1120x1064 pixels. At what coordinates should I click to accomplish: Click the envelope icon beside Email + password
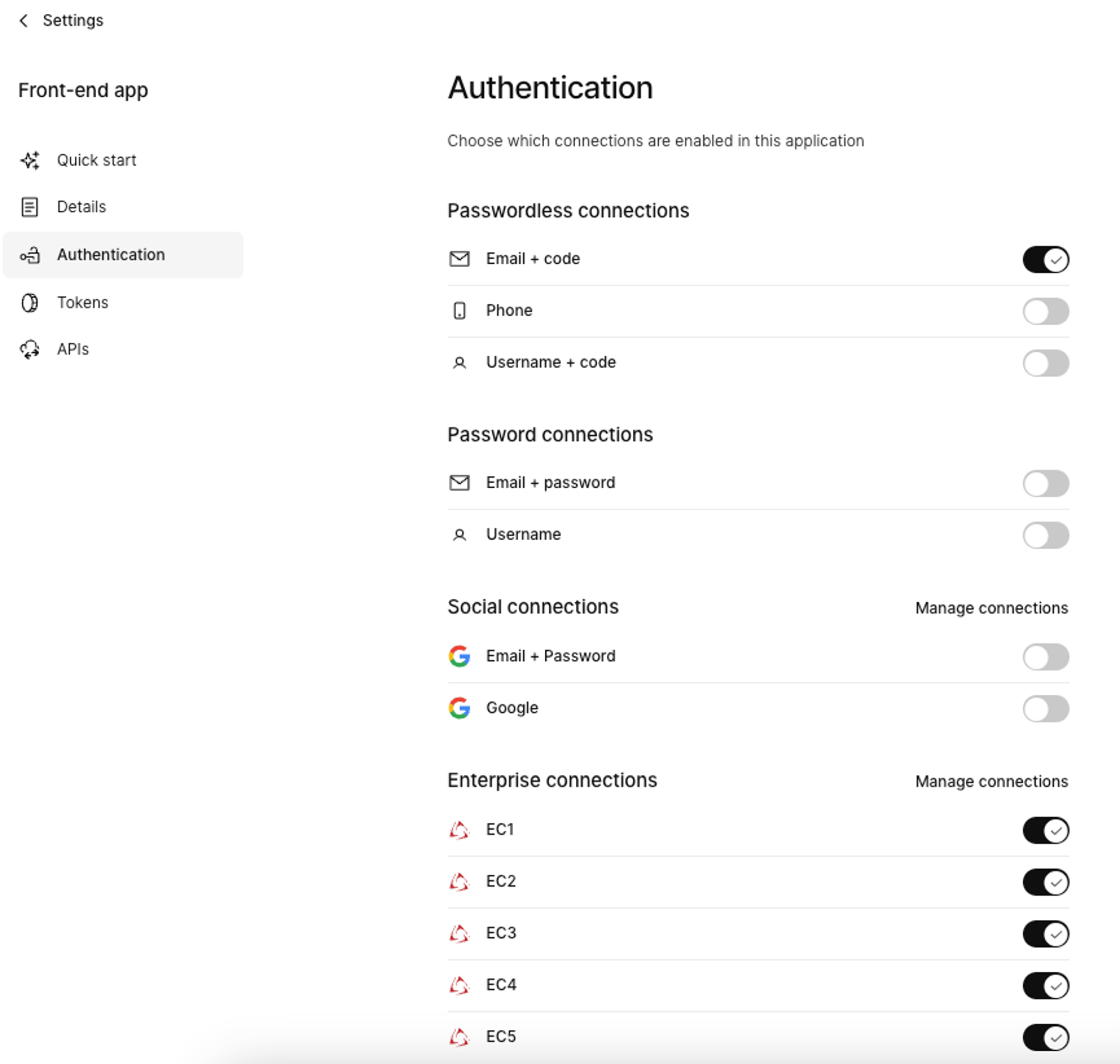click(x=459, y=483)
